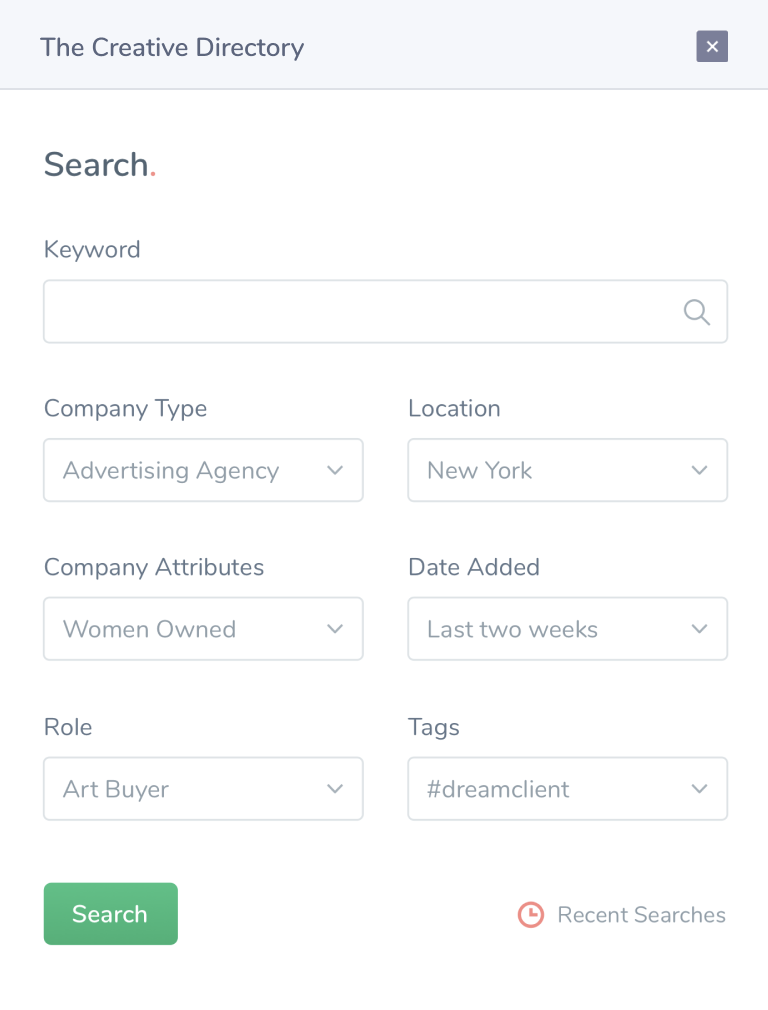The height and width of the screenshot is (1010, 768).
Task: Expand the Art Buyer role dropdown
Action: (203, 788)
